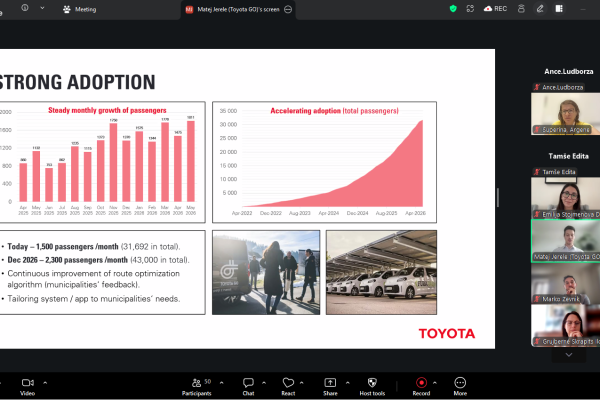Click muted mic icon beside Superina Argene

537,130
